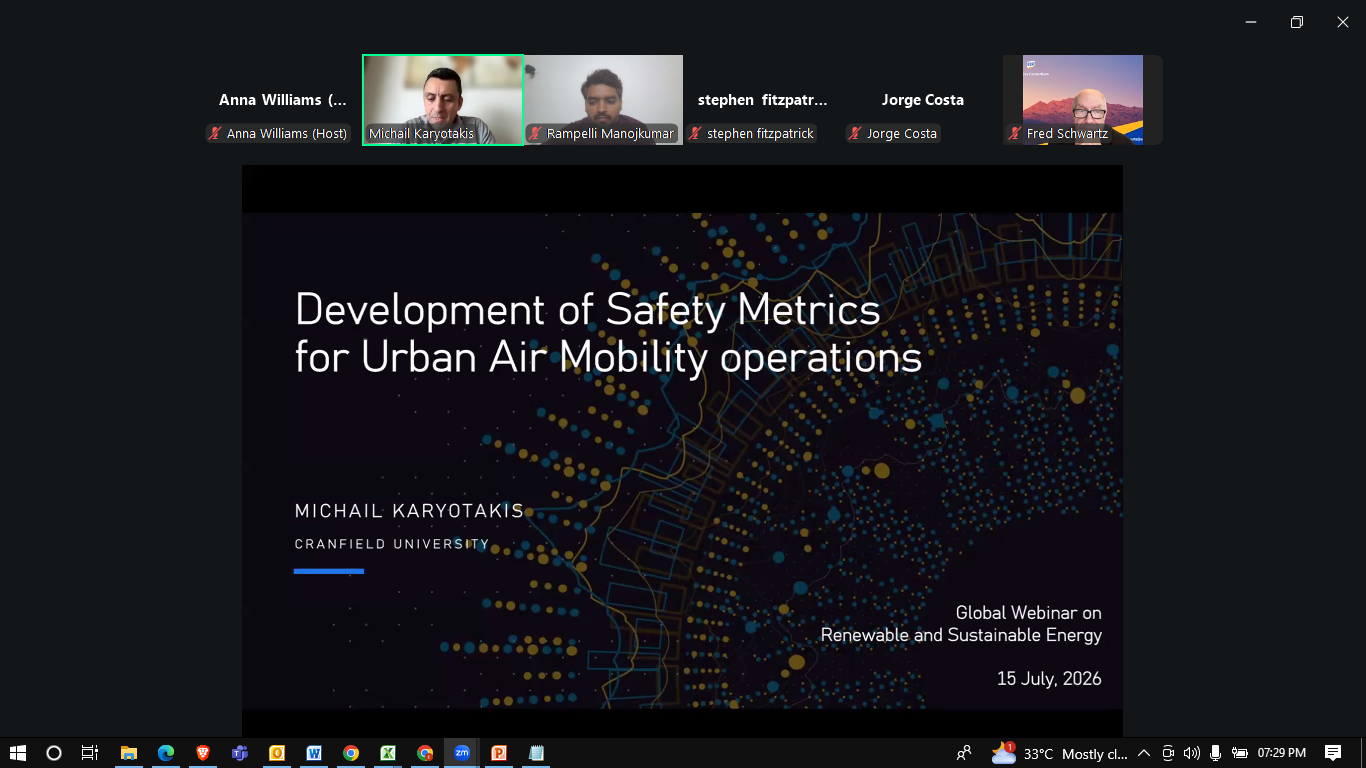Open File Explorer from the taskbar

128,753
